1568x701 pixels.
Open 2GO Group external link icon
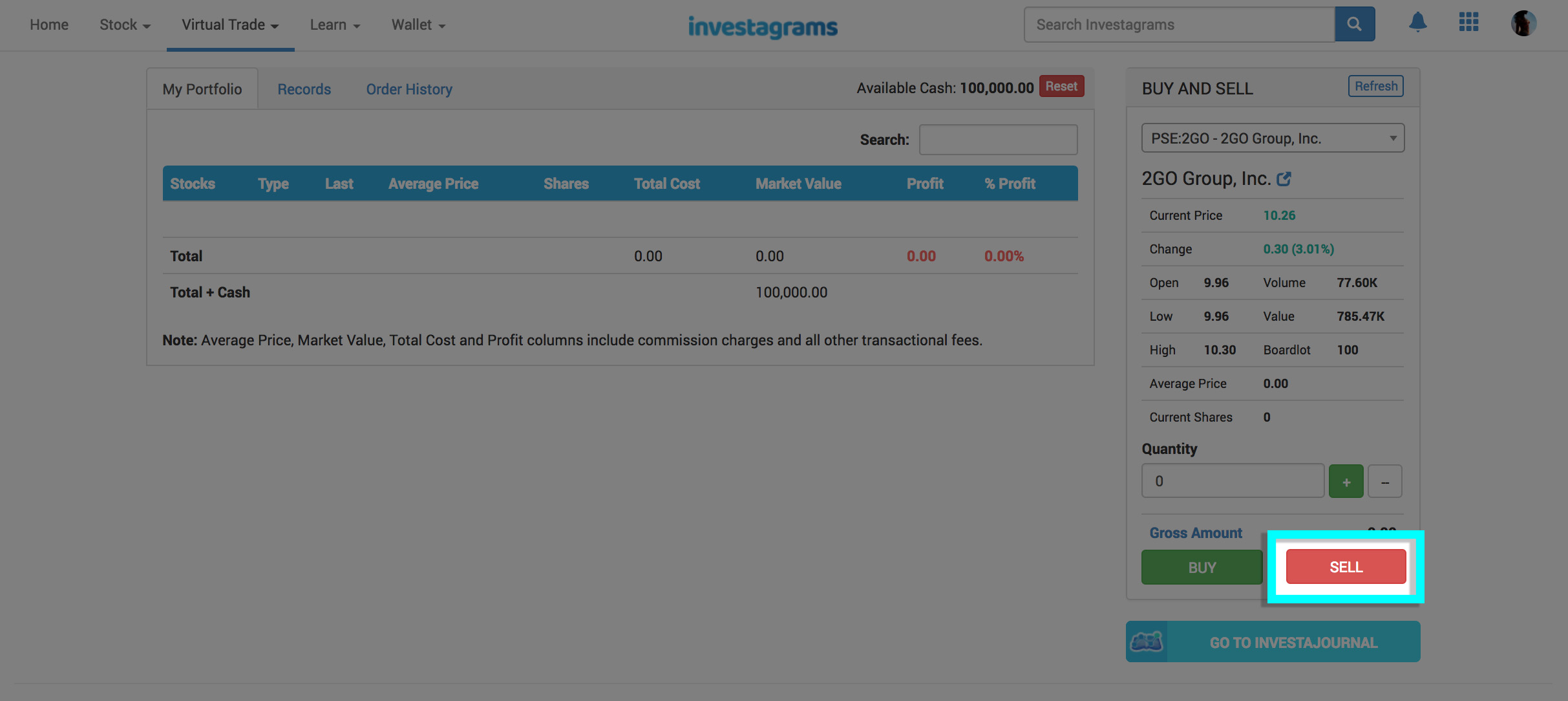click(x=1284, y=179)
